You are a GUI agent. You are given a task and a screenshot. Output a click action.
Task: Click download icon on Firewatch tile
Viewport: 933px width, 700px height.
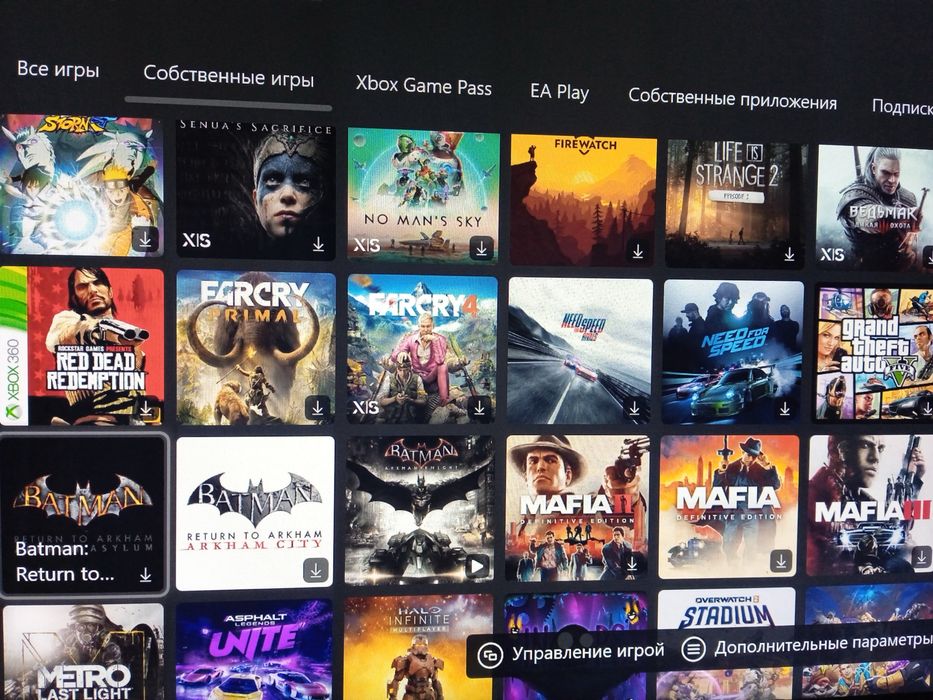(x=637, y=252)
